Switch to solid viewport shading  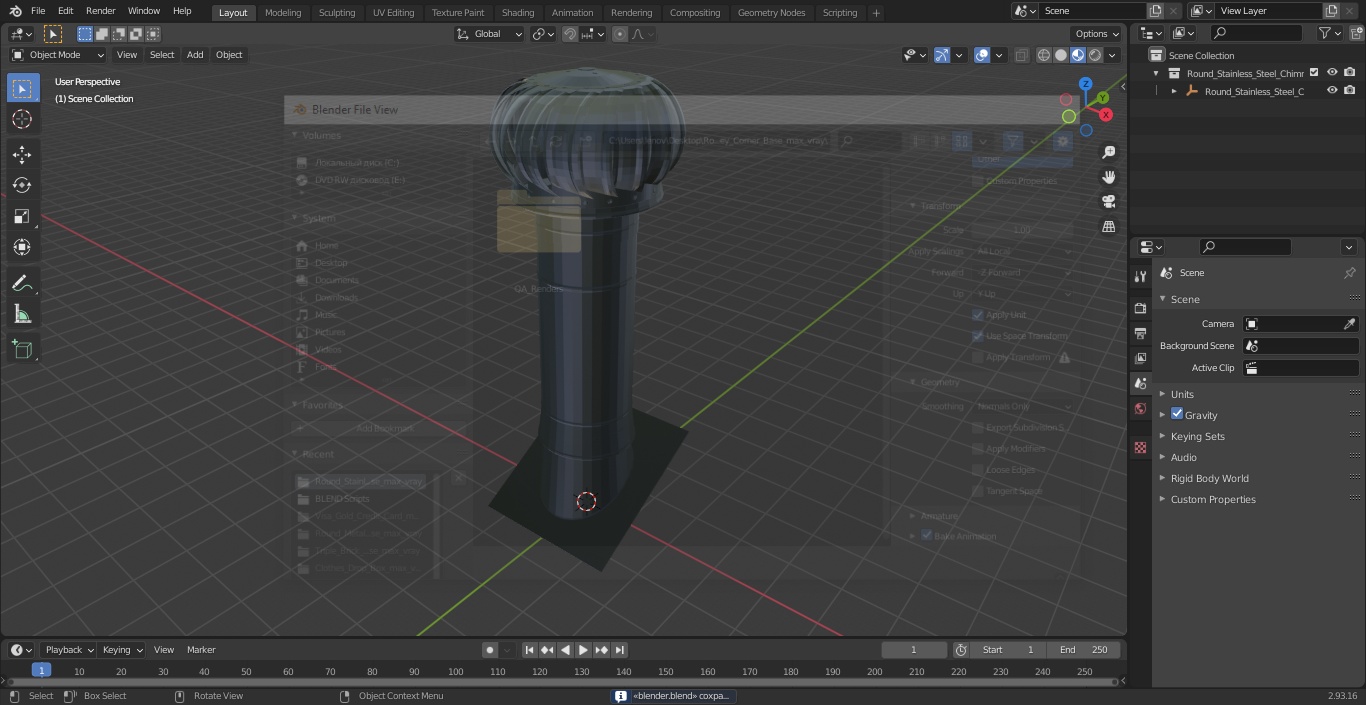1061,55
